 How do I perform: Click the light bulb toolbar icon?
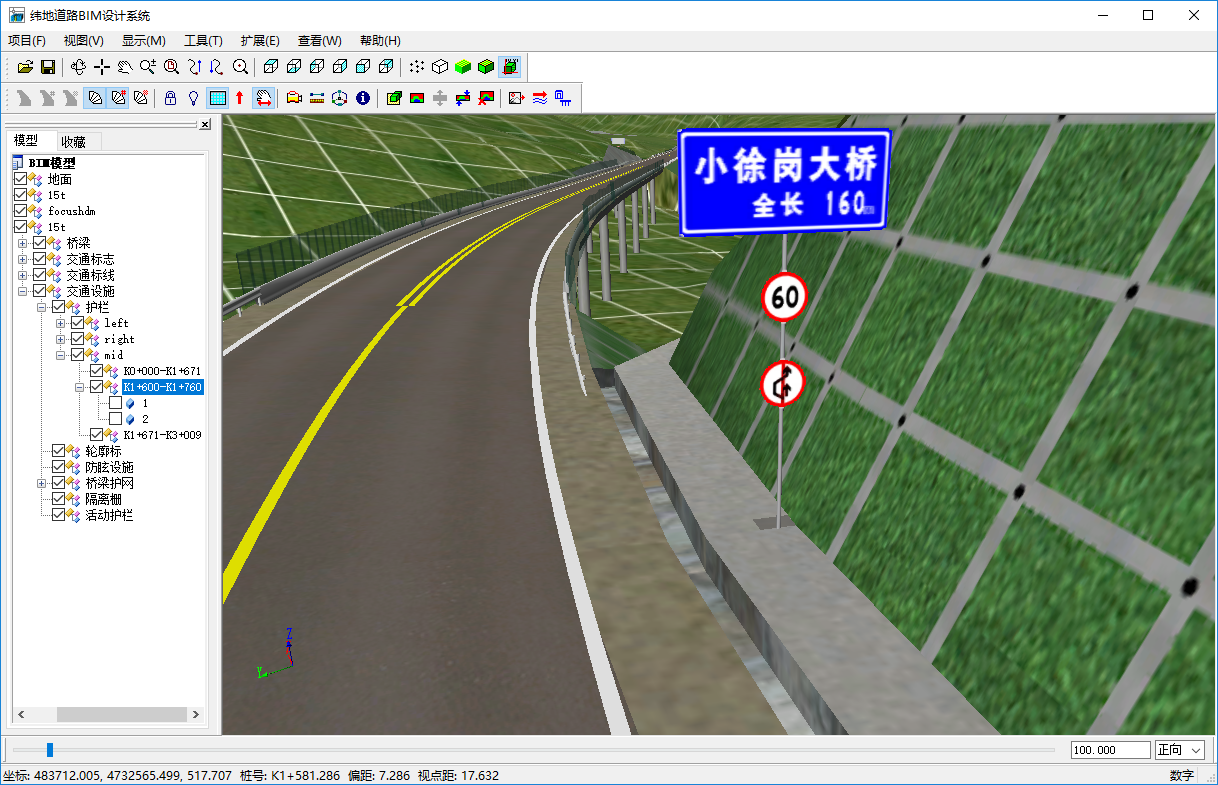tap(194, 98)
